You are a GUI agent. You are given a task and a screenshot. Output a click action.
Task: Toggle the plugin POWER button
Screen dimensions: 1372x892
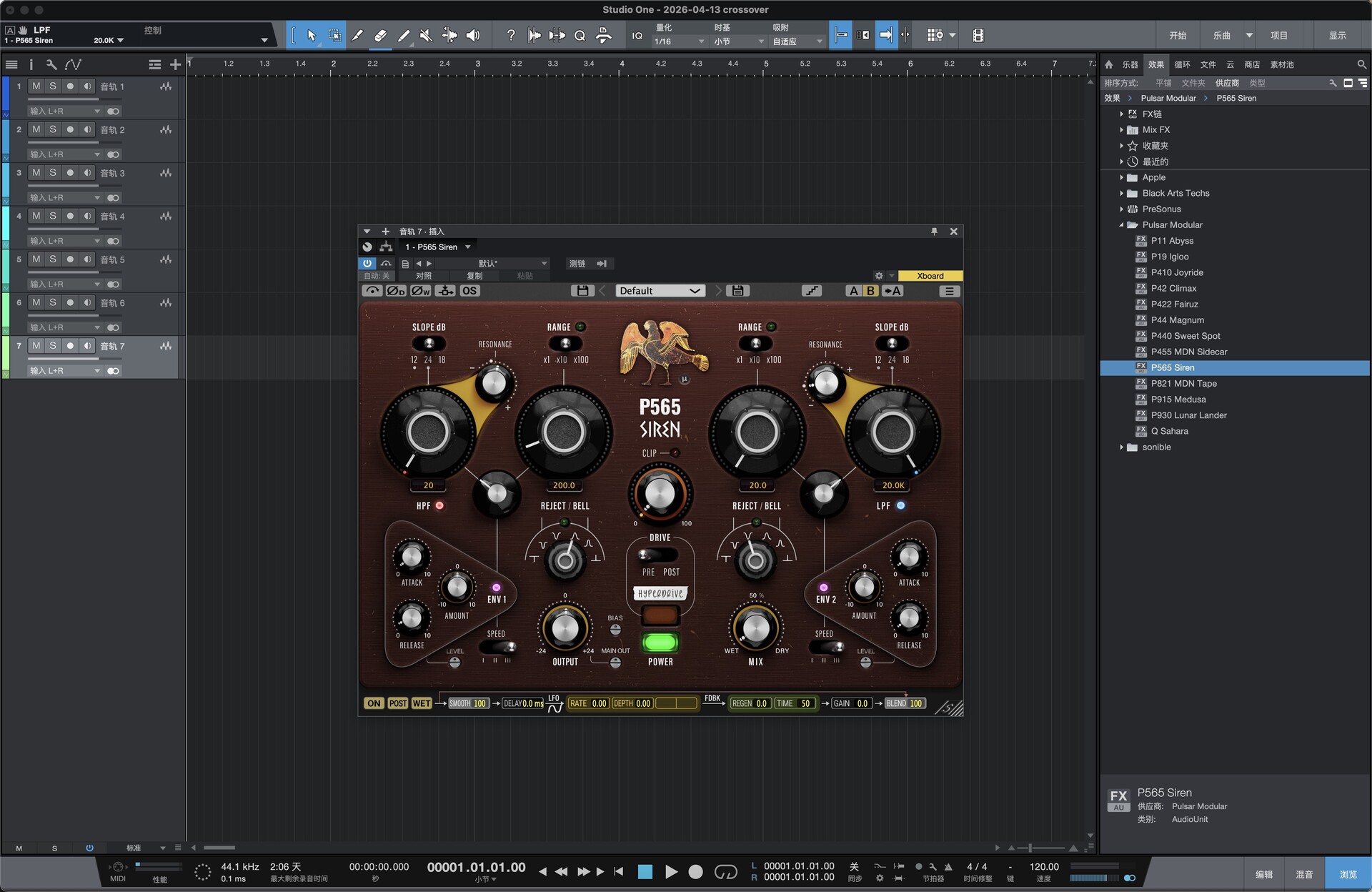[660, 642]
